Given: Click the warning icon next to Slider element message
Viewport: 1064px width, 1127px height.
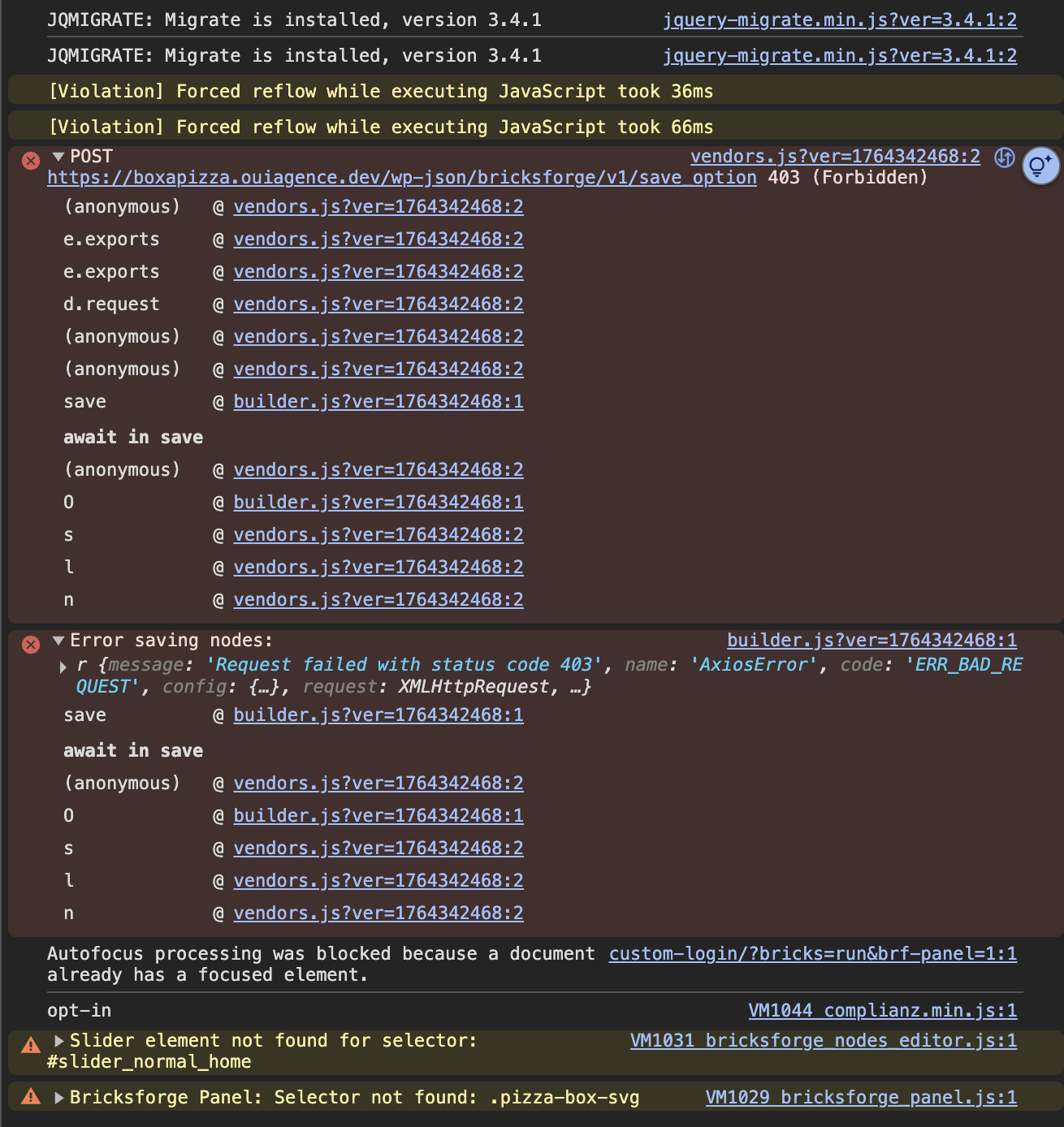Looking at the screenshot, I should coord(31,1045).
